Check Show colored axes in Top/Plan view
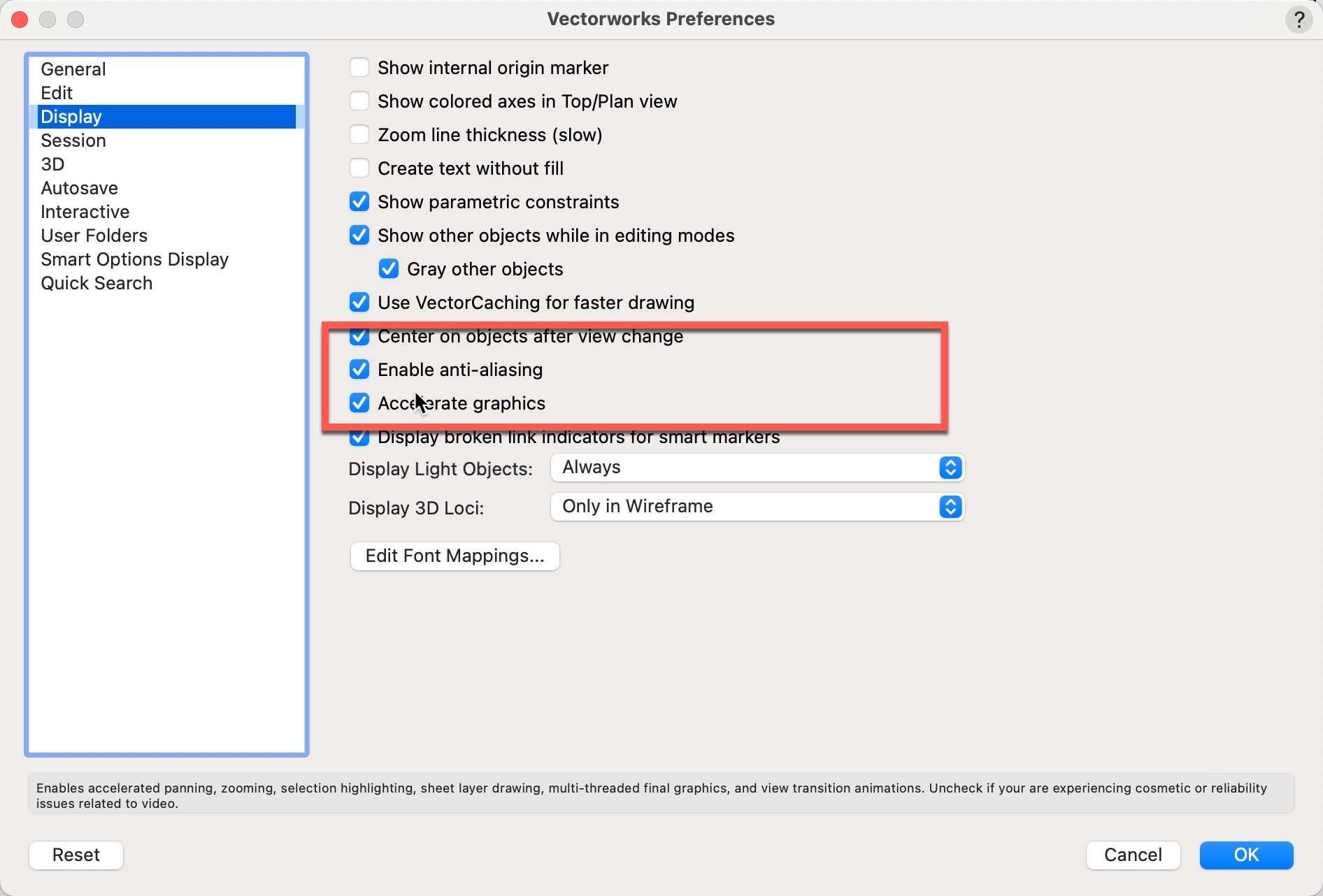Screen dimensions: 1323x896 pos(359,101)
